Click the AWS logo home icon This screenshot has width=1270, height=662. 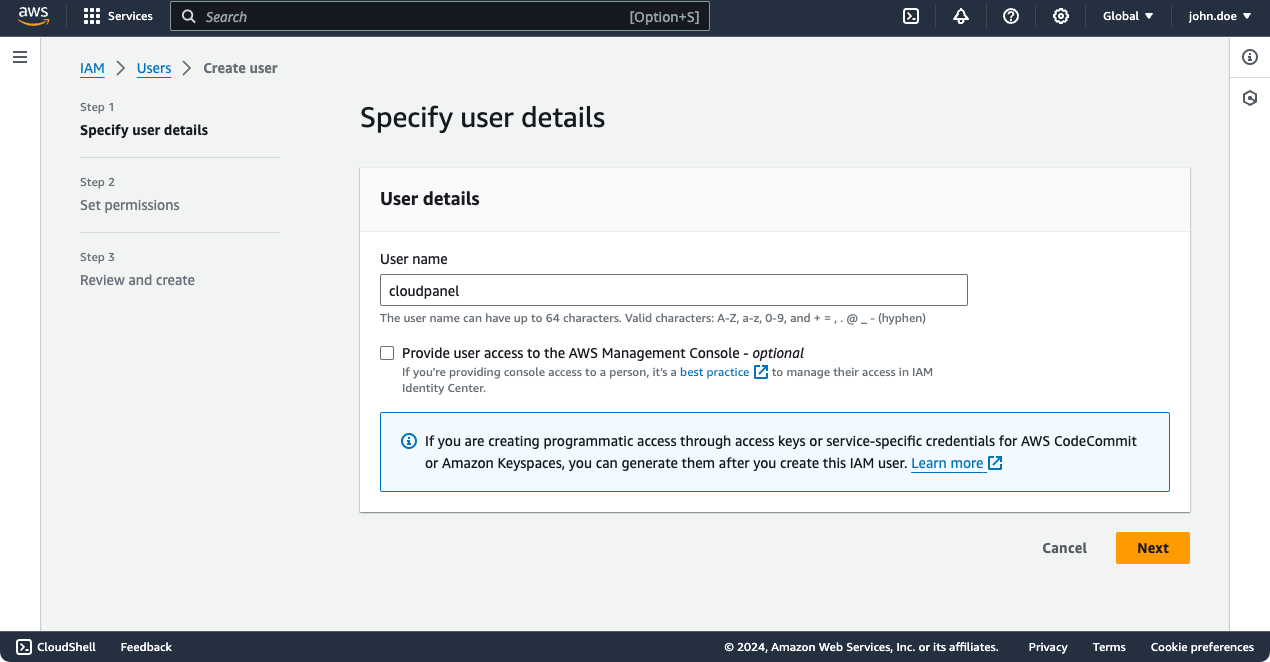coord(34,16)
